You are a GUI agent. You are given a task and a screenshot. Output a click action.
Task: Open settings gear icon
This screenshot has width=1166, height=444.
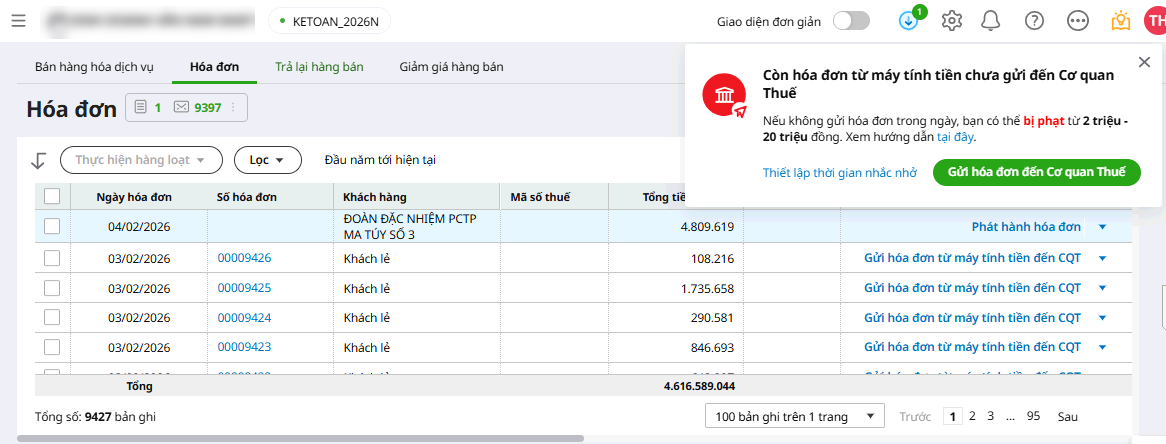tap(951, 21)
